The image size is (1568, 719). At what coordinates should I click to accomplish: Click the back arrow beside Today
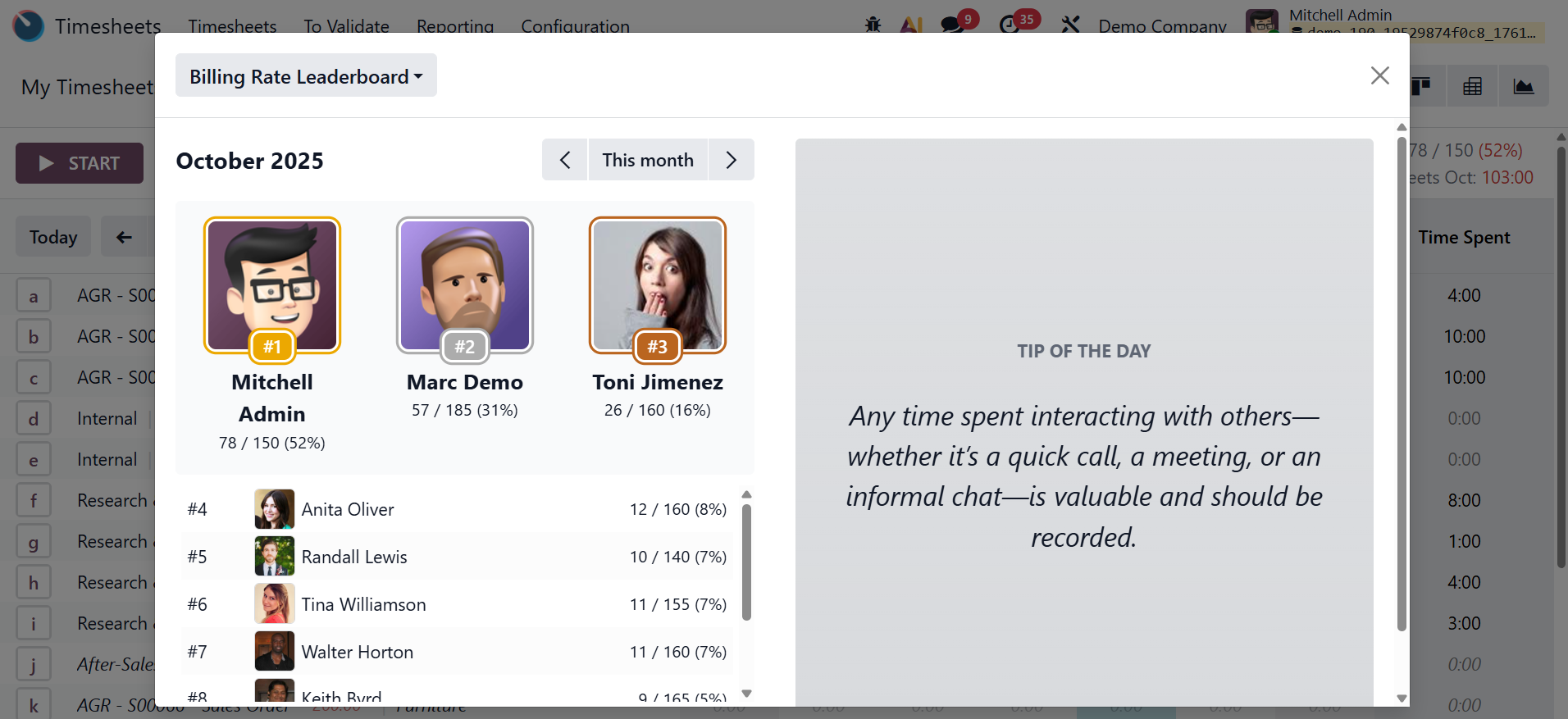(124, 237)
